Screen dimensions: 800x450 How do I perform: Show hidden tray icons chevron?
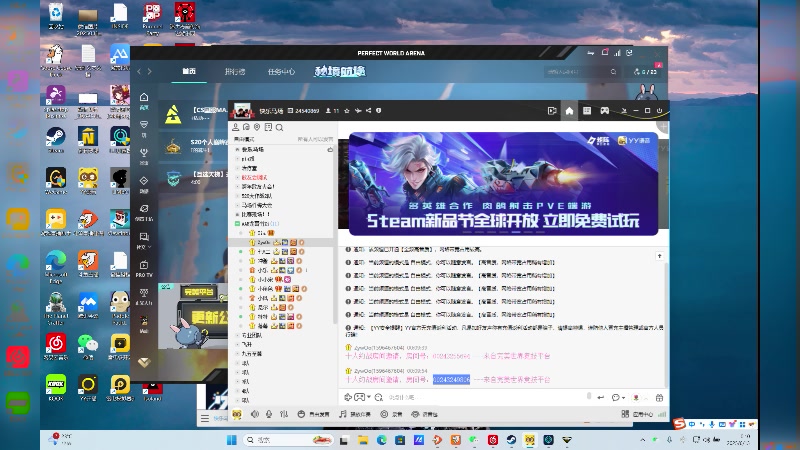point(642,440)
